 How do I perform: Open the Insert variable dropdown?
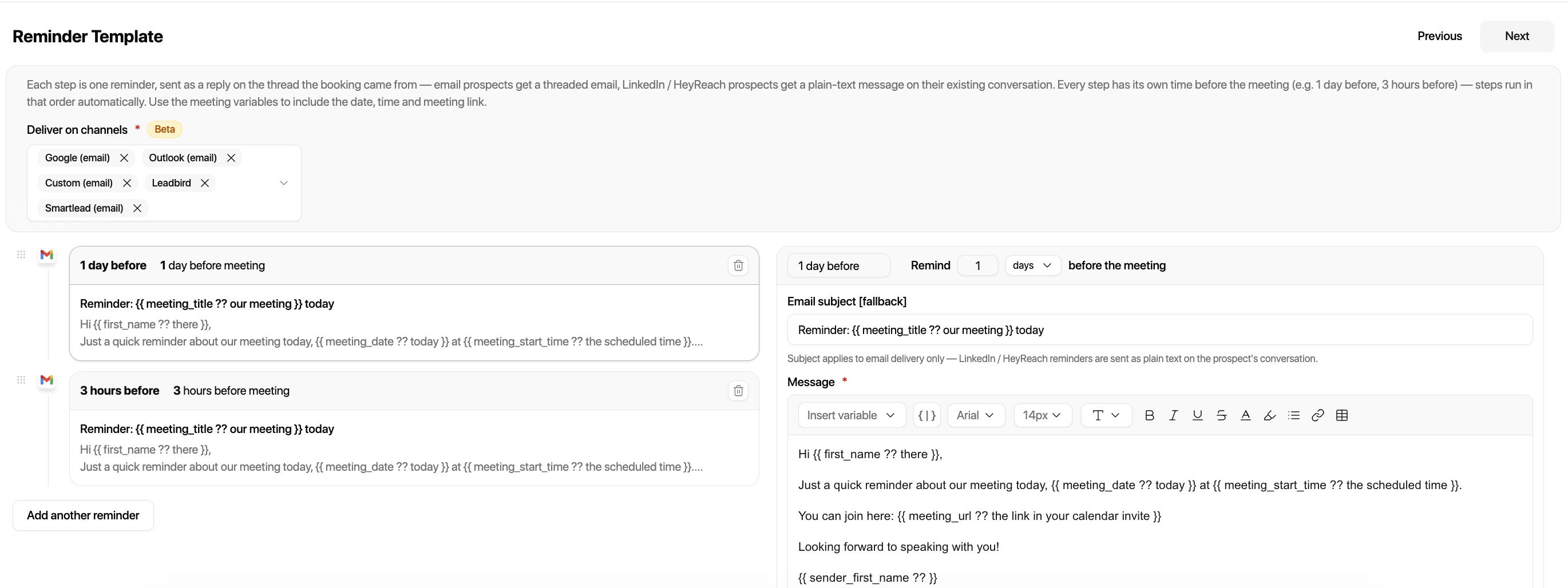click(852, 415)
